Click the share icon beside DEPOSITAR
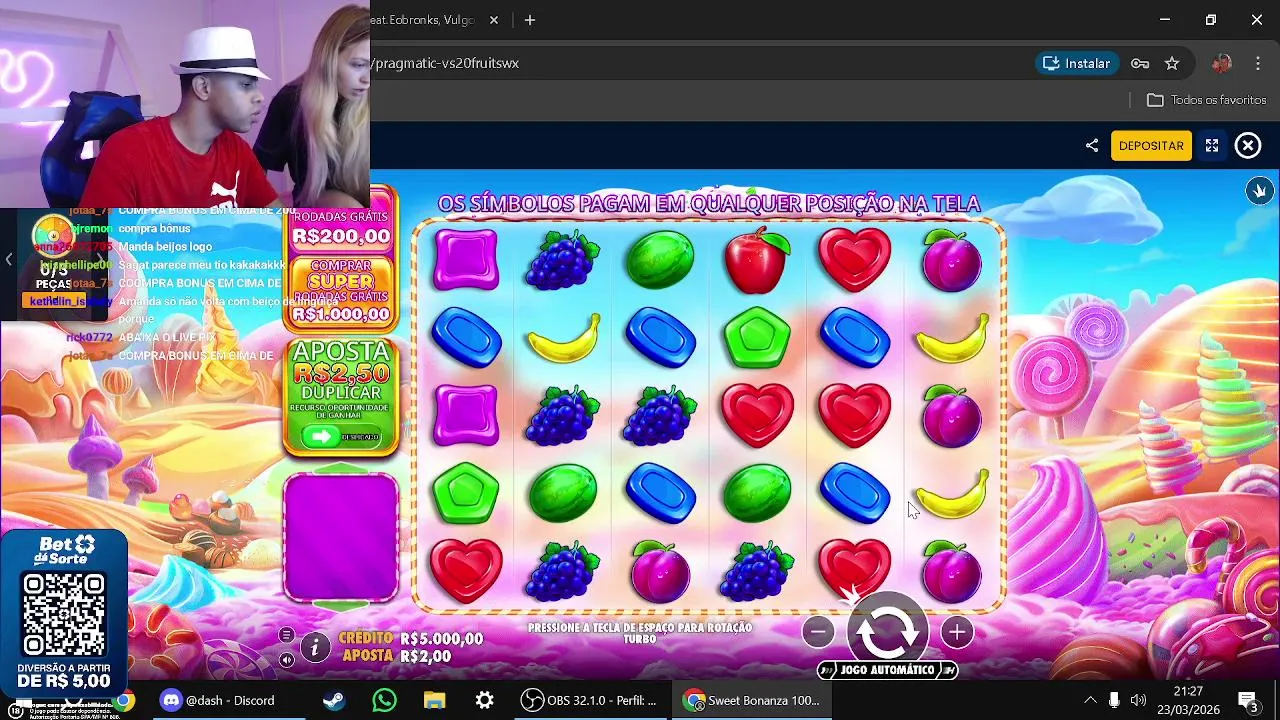 (x=1091, y=146)
